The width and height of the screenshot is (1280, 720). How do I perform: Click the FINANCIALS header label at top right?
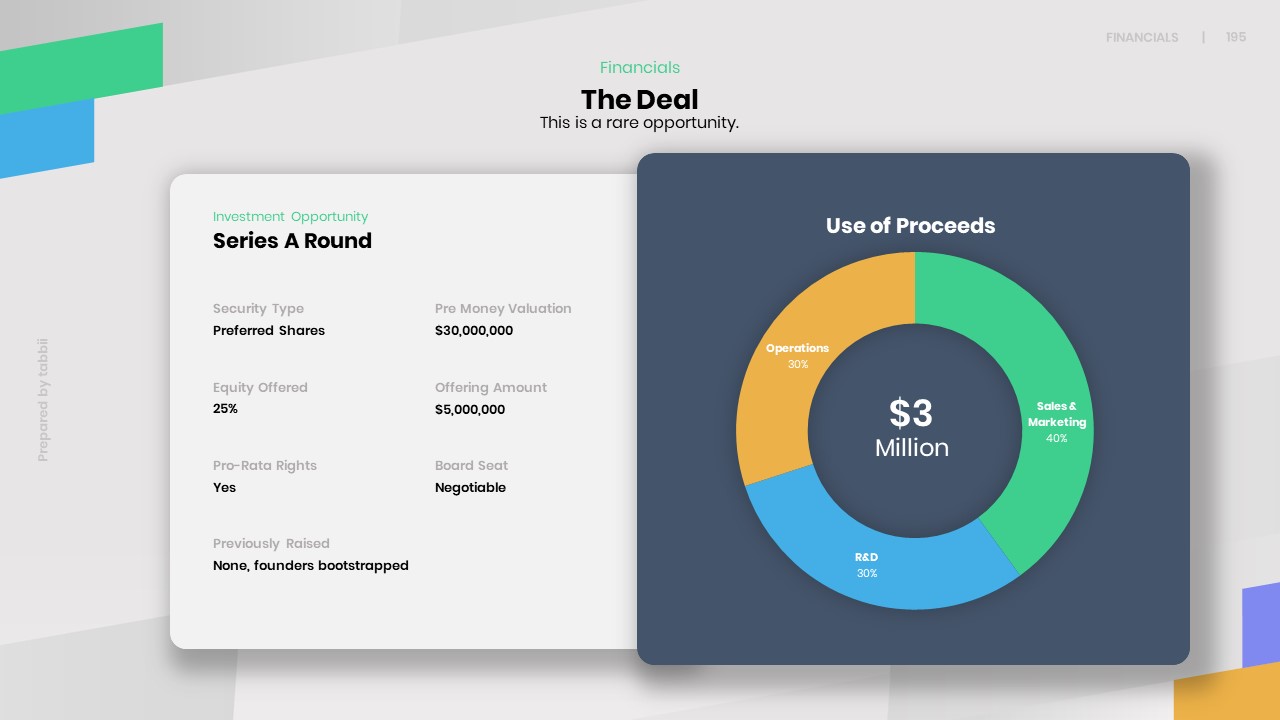pos(1142,38)
